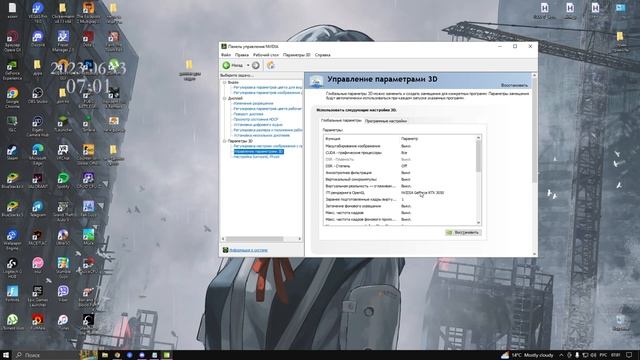The image size is (640, 360).
Task: Switch to the Глобальные параметры tab
Action: (341, 121)
